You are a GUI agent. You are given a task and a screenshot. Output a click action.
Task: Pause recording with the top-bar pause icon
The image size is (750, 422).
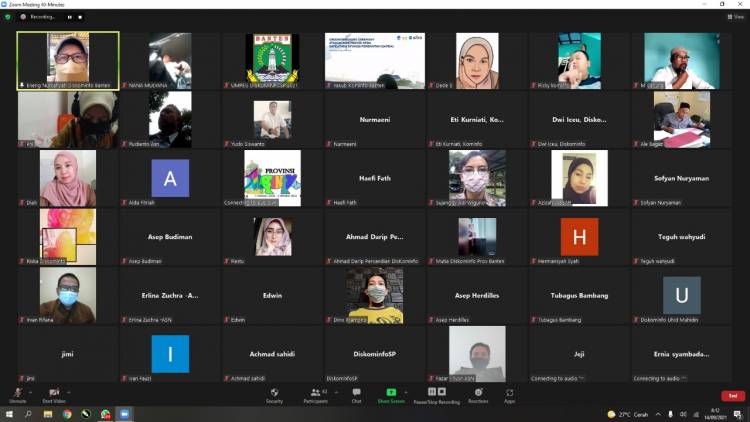69,17
